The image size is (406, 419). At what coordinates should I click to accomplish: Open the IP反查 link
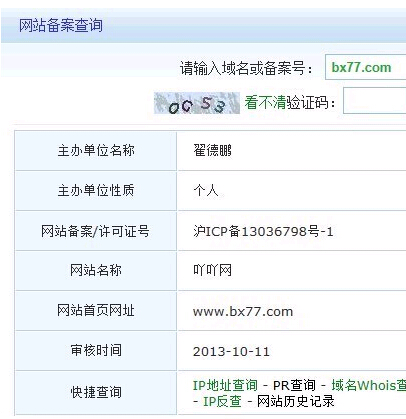222,401
